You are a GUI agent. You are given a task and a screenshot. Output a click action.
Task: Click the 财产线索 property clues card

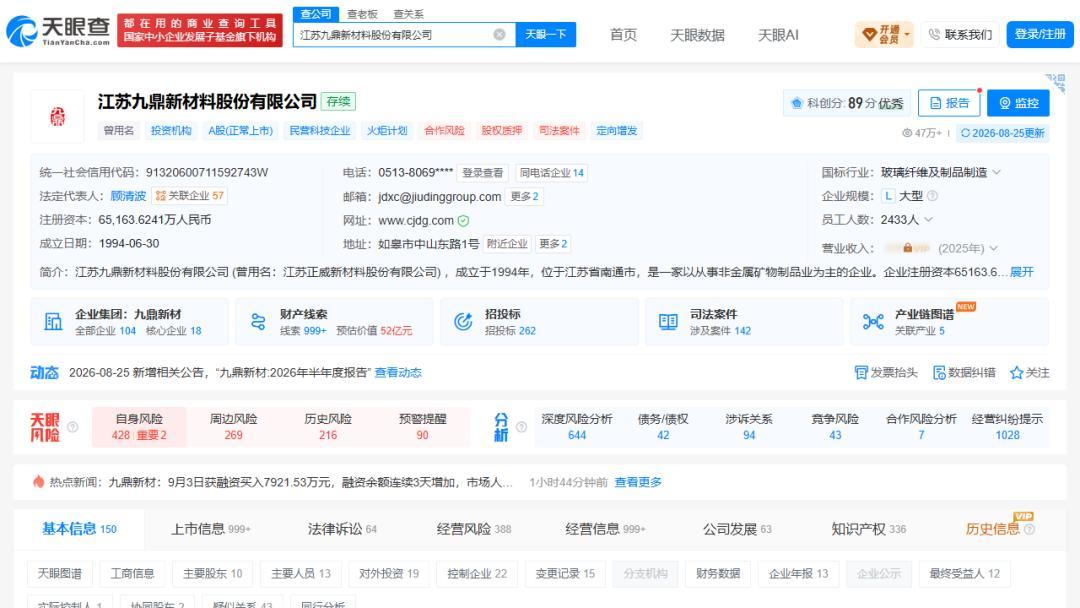334,322
